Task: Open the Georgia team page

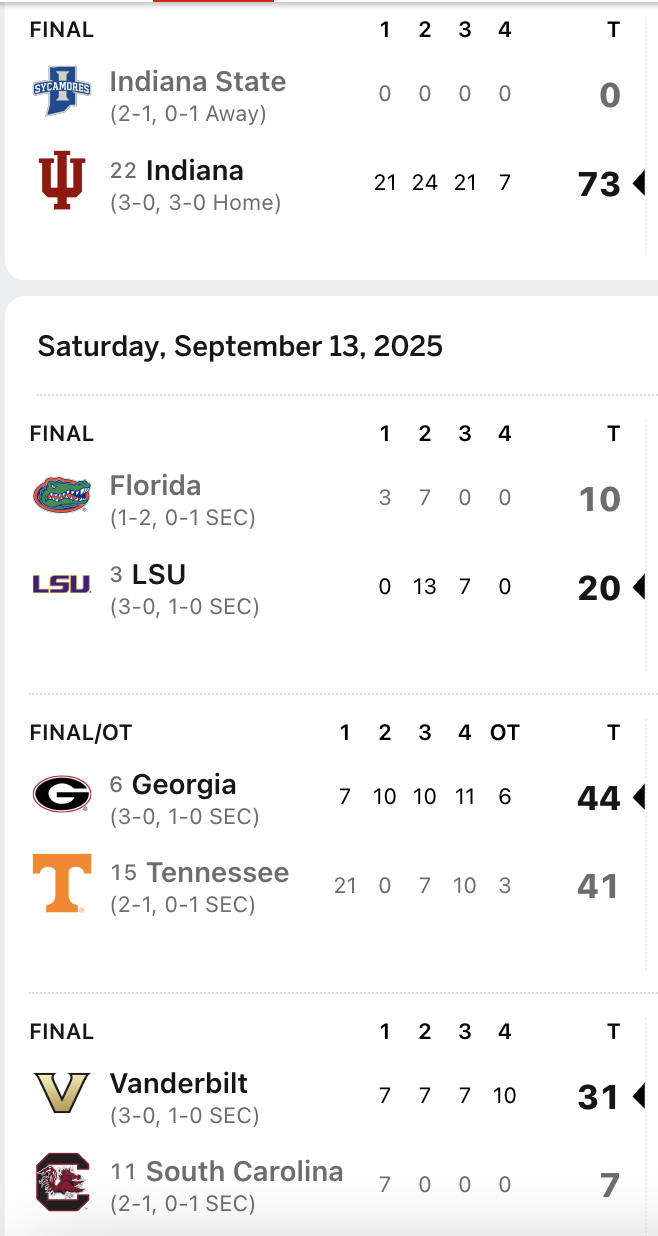Action: coord(183,785)
